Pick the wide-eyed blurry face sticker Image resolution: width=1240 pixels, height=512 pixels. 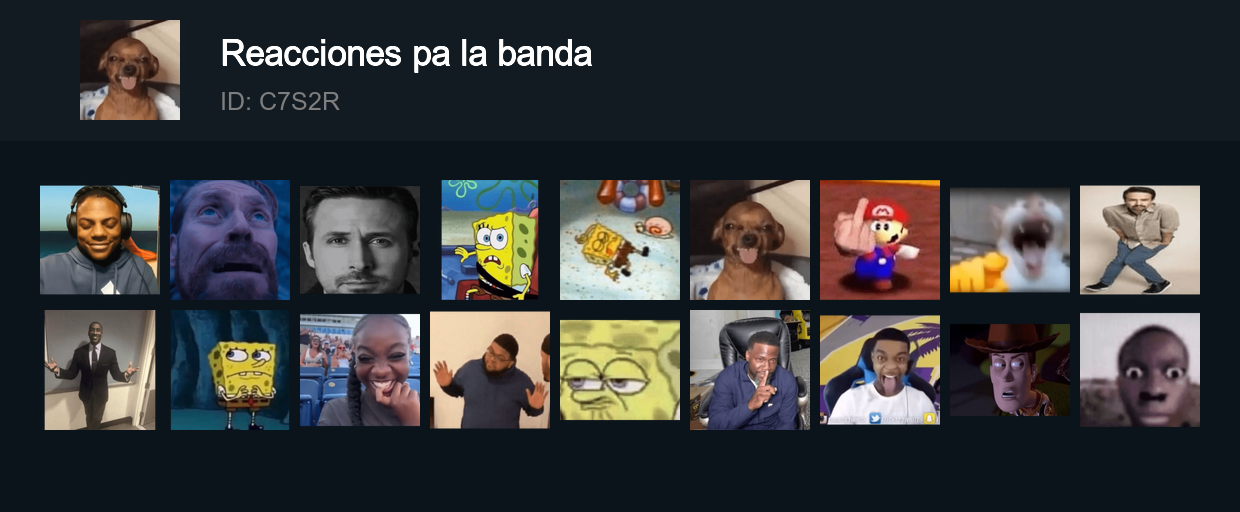click(1140, 370)
